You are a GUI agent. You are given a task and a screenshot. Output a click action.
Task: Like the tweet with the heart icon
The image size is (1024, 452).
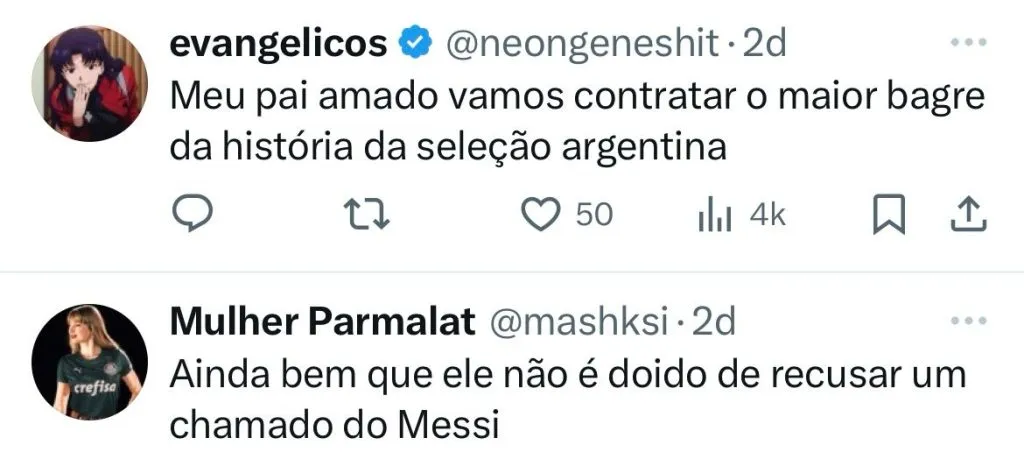(x=543, y=216)
